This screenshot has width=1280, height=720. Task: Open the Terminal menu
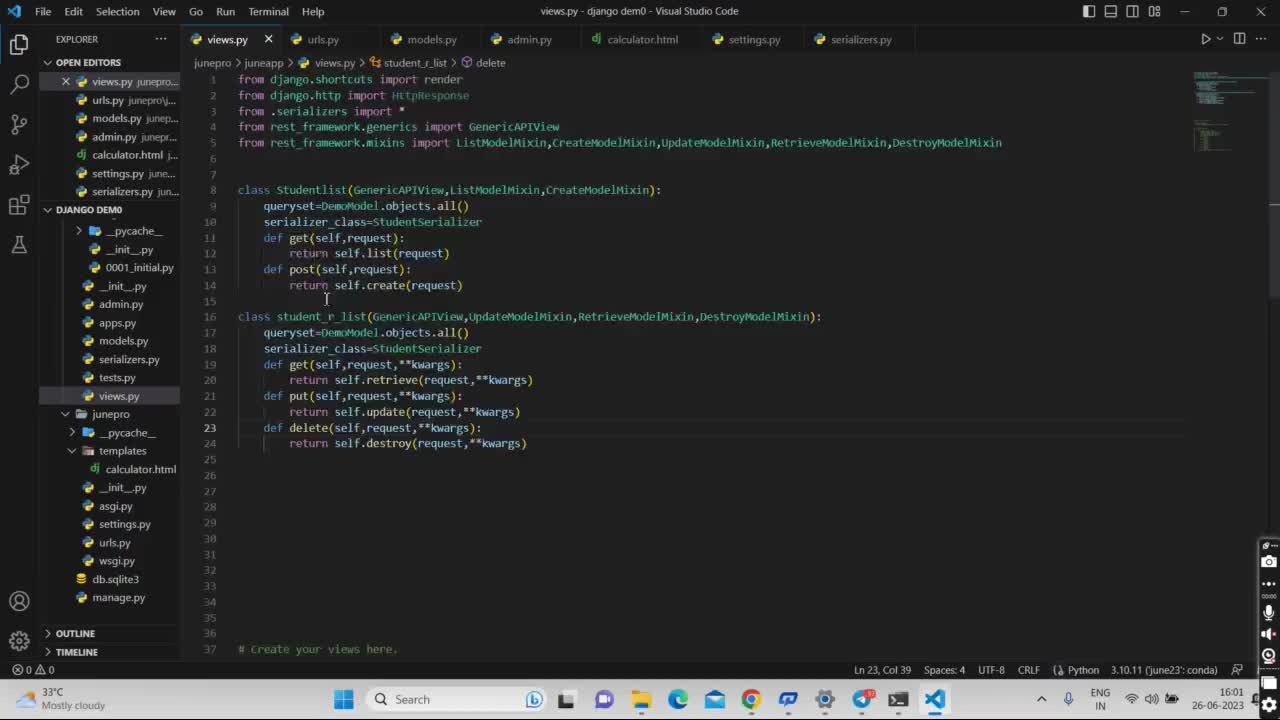click(x=268, y=12)
